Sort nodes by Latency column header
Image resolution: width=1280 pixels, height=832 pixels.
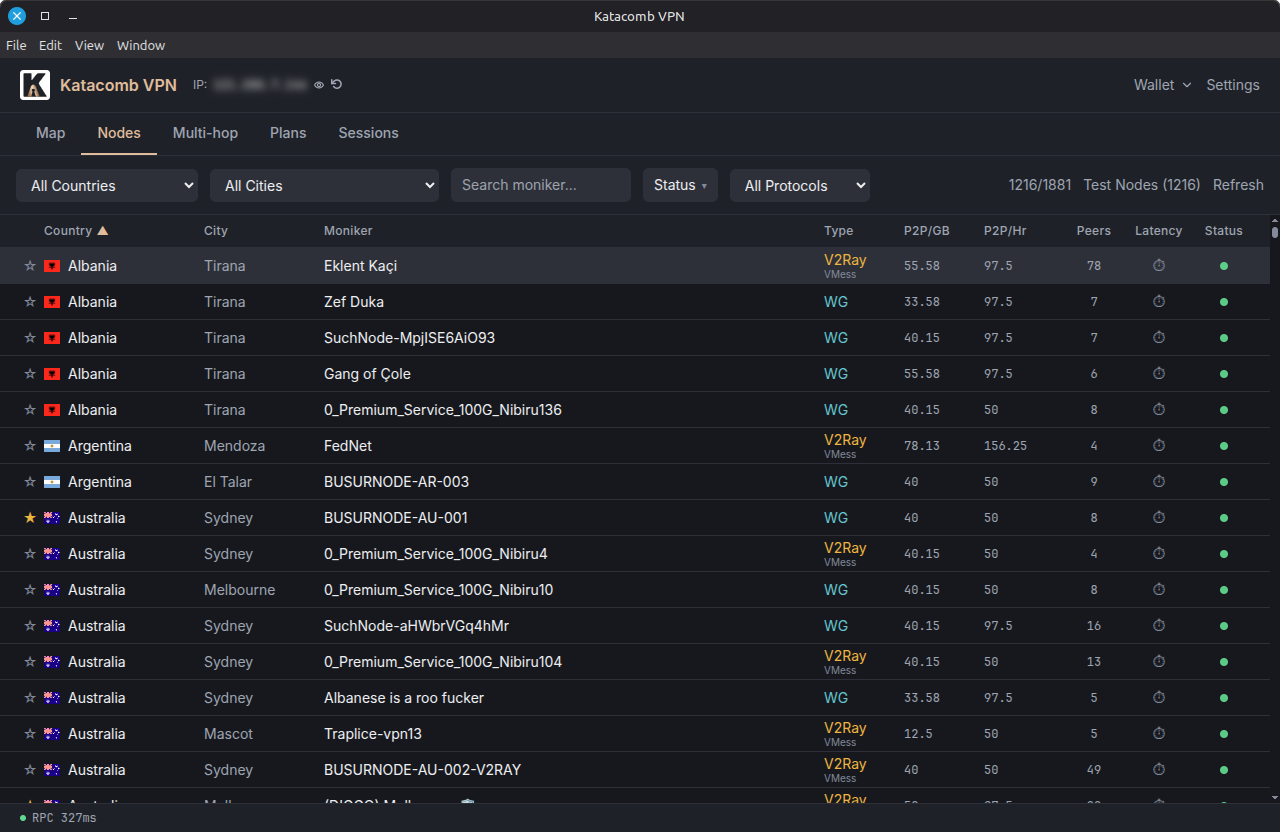(1159, 231)
